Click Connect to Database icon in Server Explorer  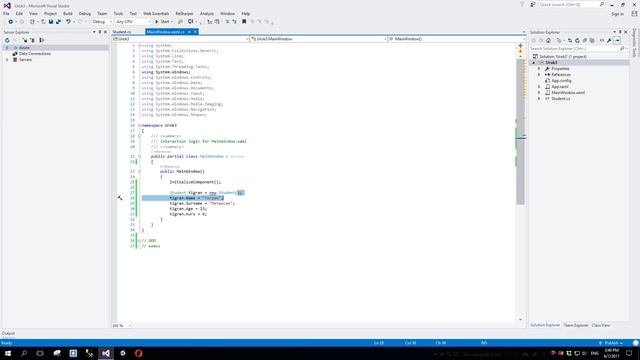coord(25,40)
